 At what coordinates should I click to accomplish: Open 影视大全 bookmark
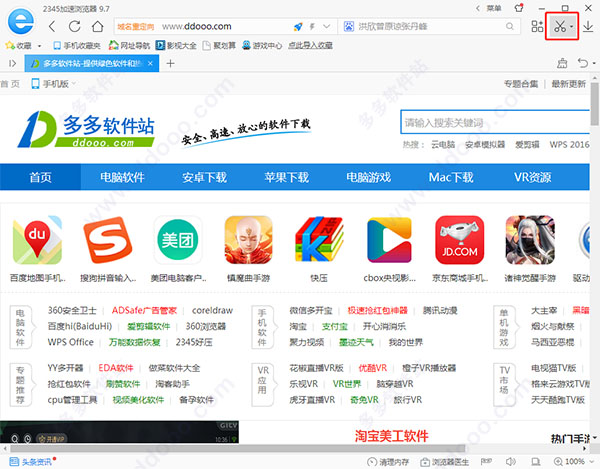pos(176,46)
